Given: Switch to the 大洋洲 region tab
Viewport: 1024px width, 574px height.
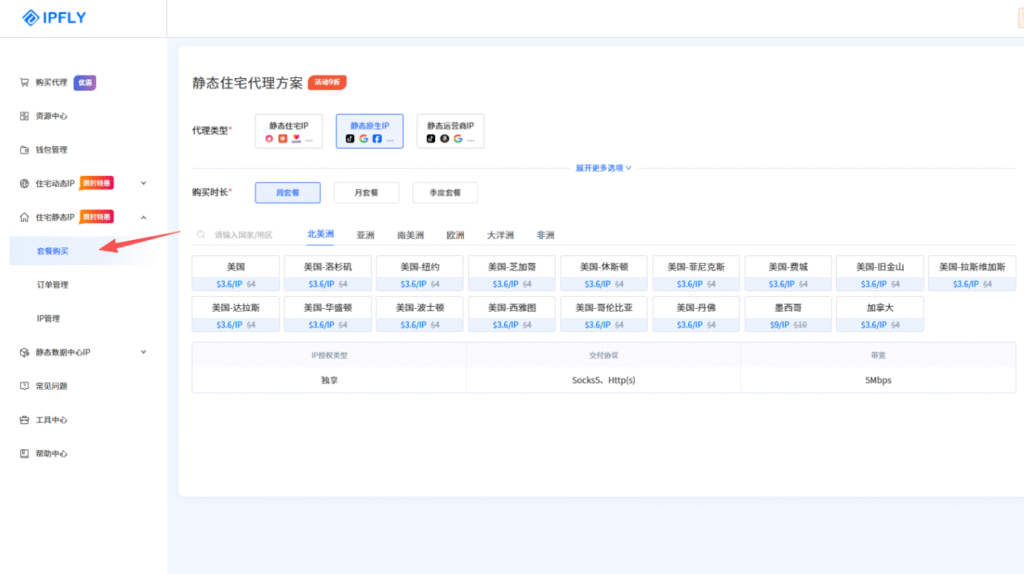Looking at the screenshot, I should [x=500, y=235].
